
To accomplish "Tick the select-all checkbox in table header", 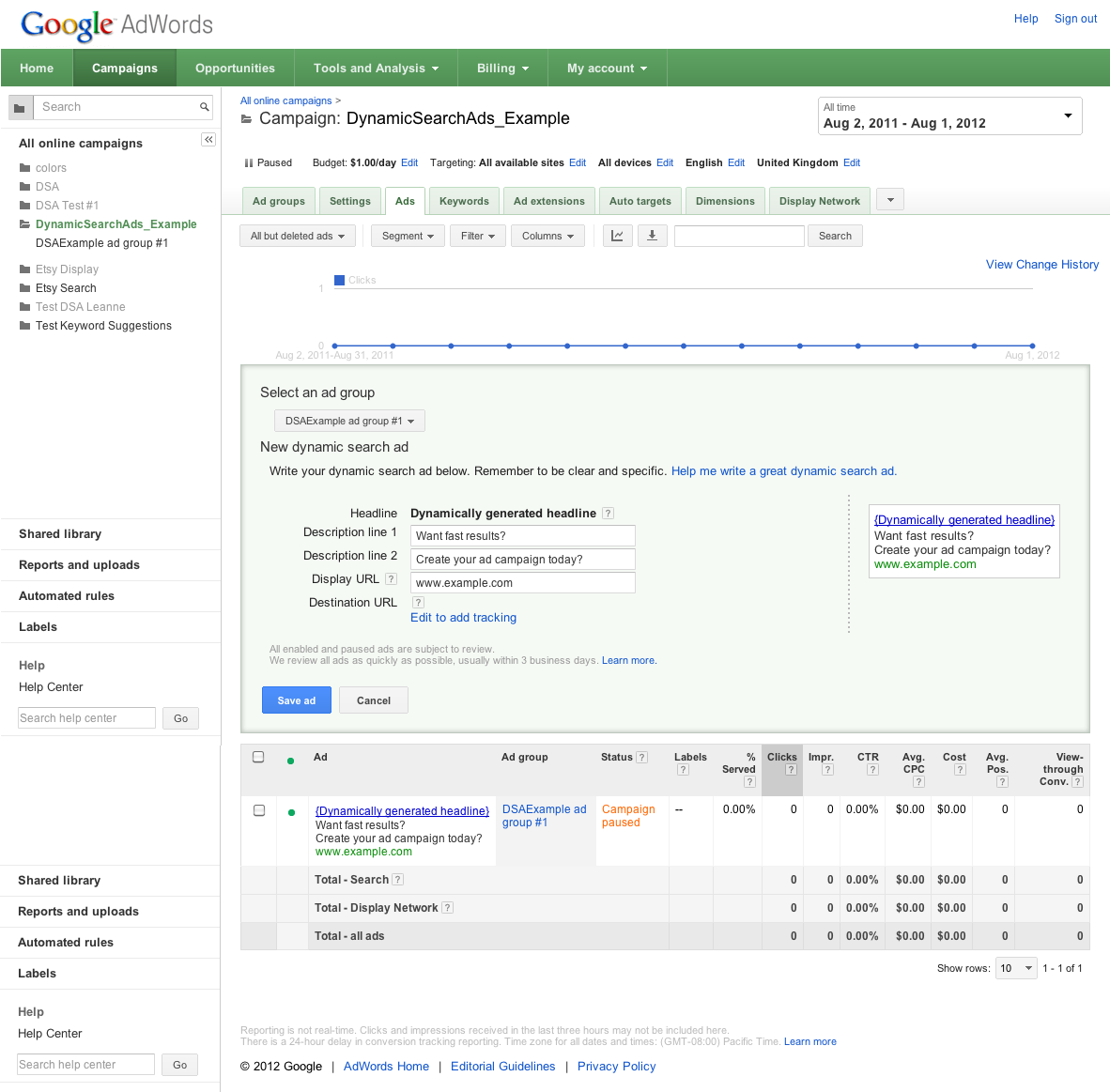I will coord(258,757).
